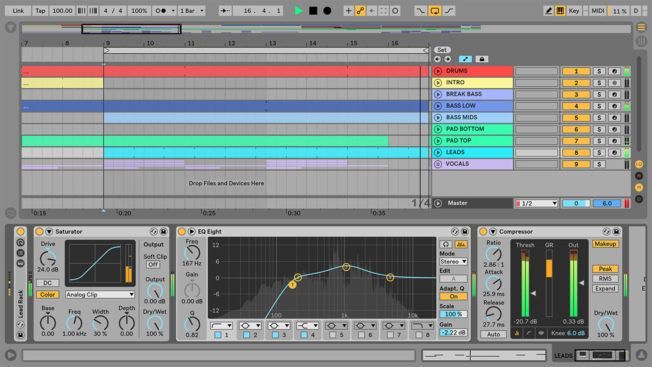Fold the DRUMS track with its arrow

pyautogui.click(x=438, y=71)
